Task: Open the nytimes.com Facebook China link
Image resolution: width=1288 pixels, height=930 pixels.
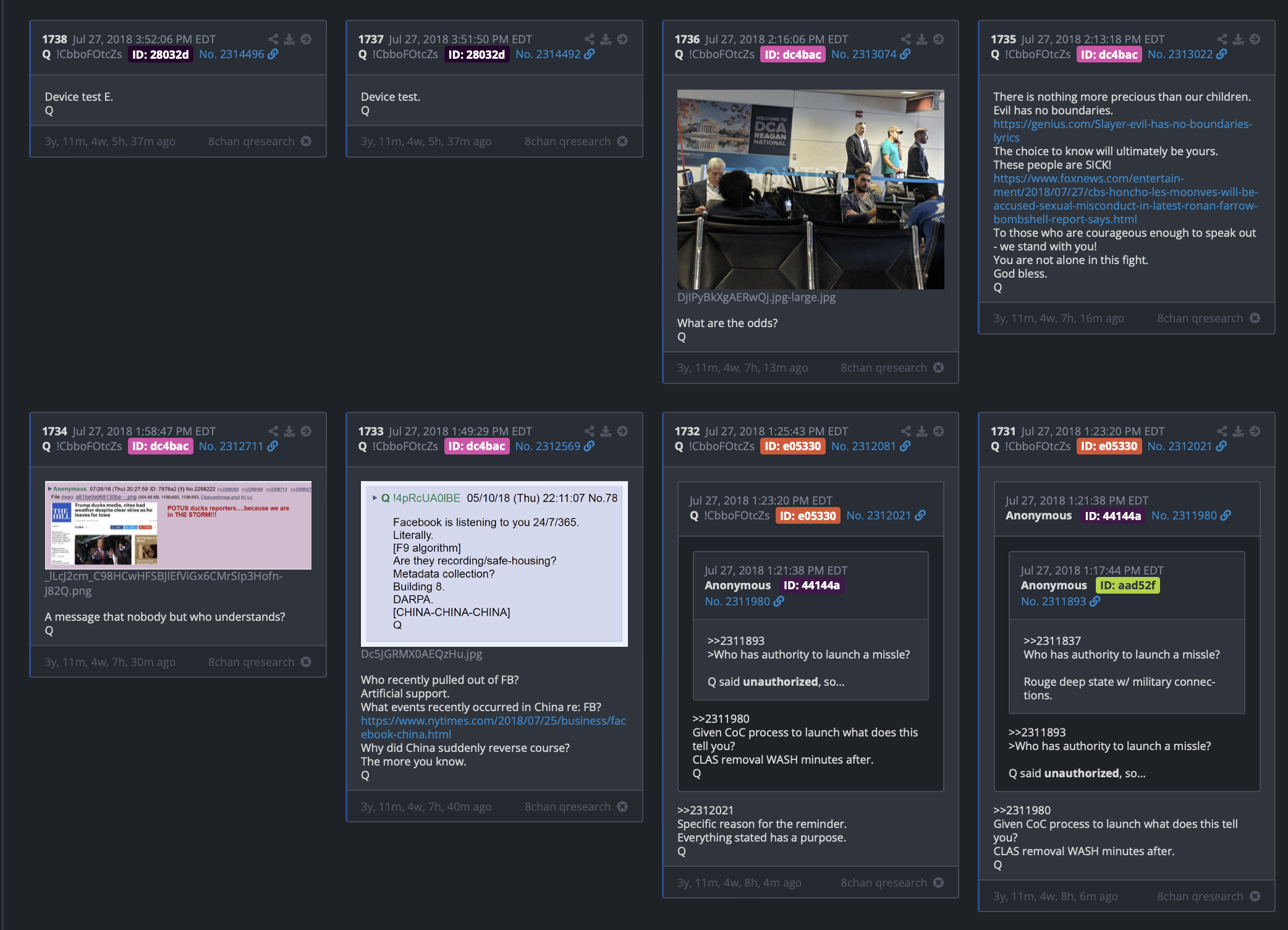Action: click(x=493, y=727)
